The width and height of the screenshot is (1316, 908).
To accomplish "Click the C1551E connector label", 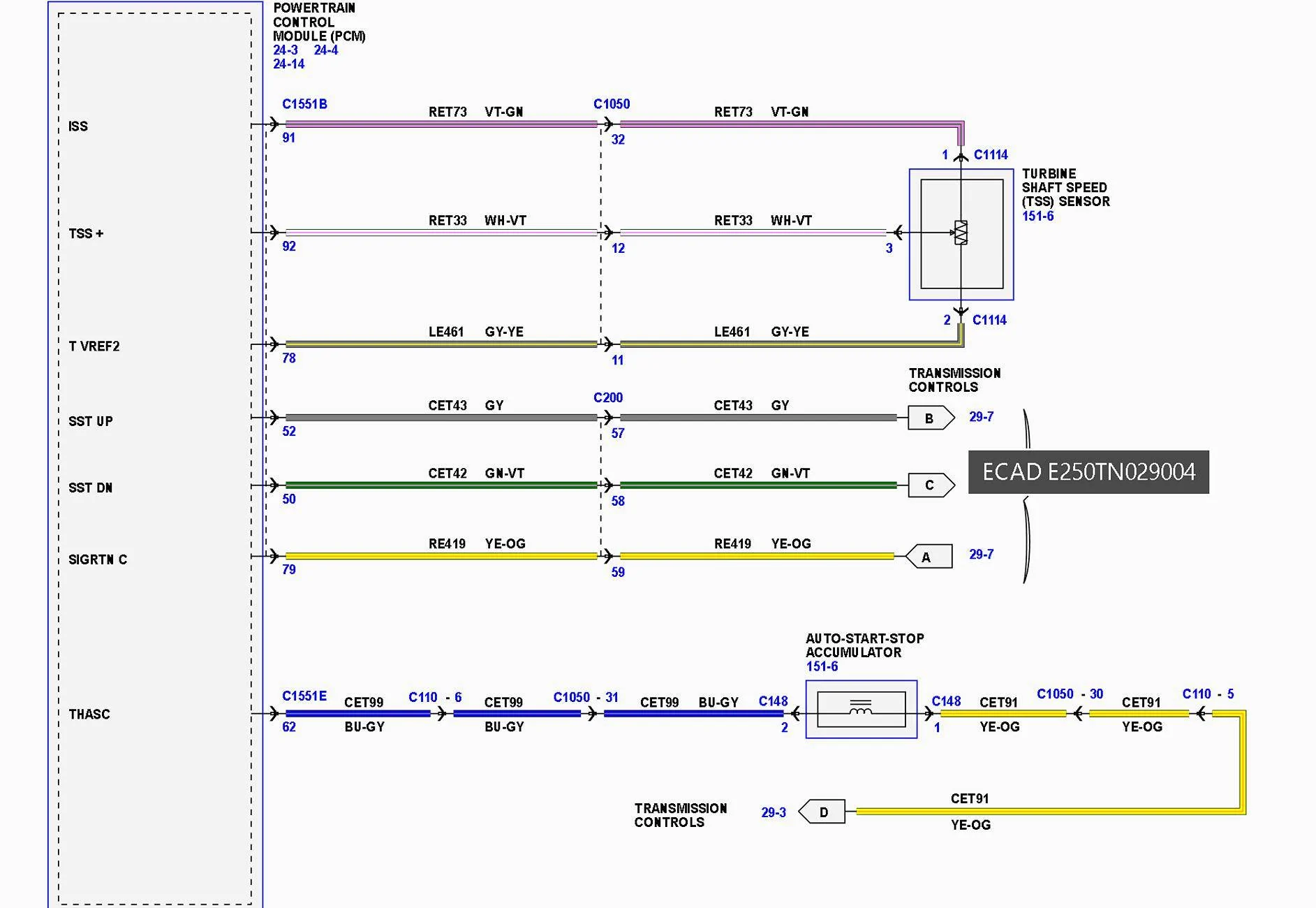I will 304,696.
